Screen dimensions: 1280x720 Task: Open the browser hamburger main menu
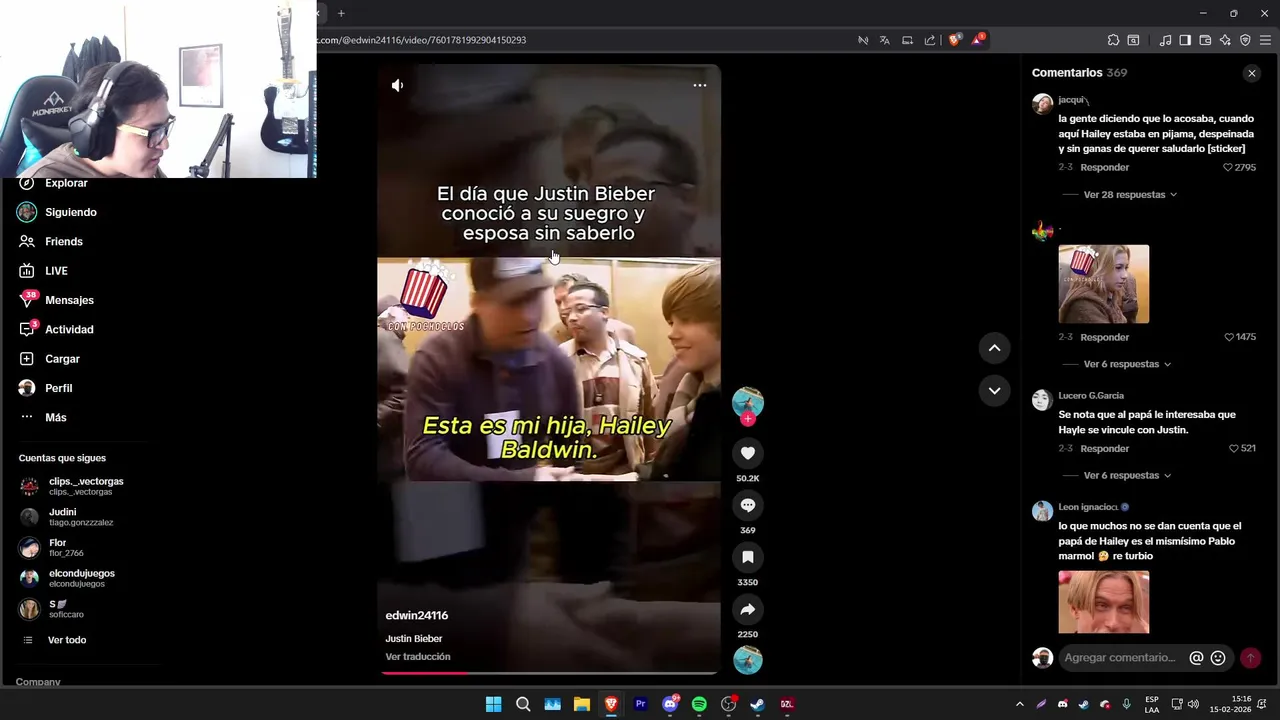(x=1266, y=40)
